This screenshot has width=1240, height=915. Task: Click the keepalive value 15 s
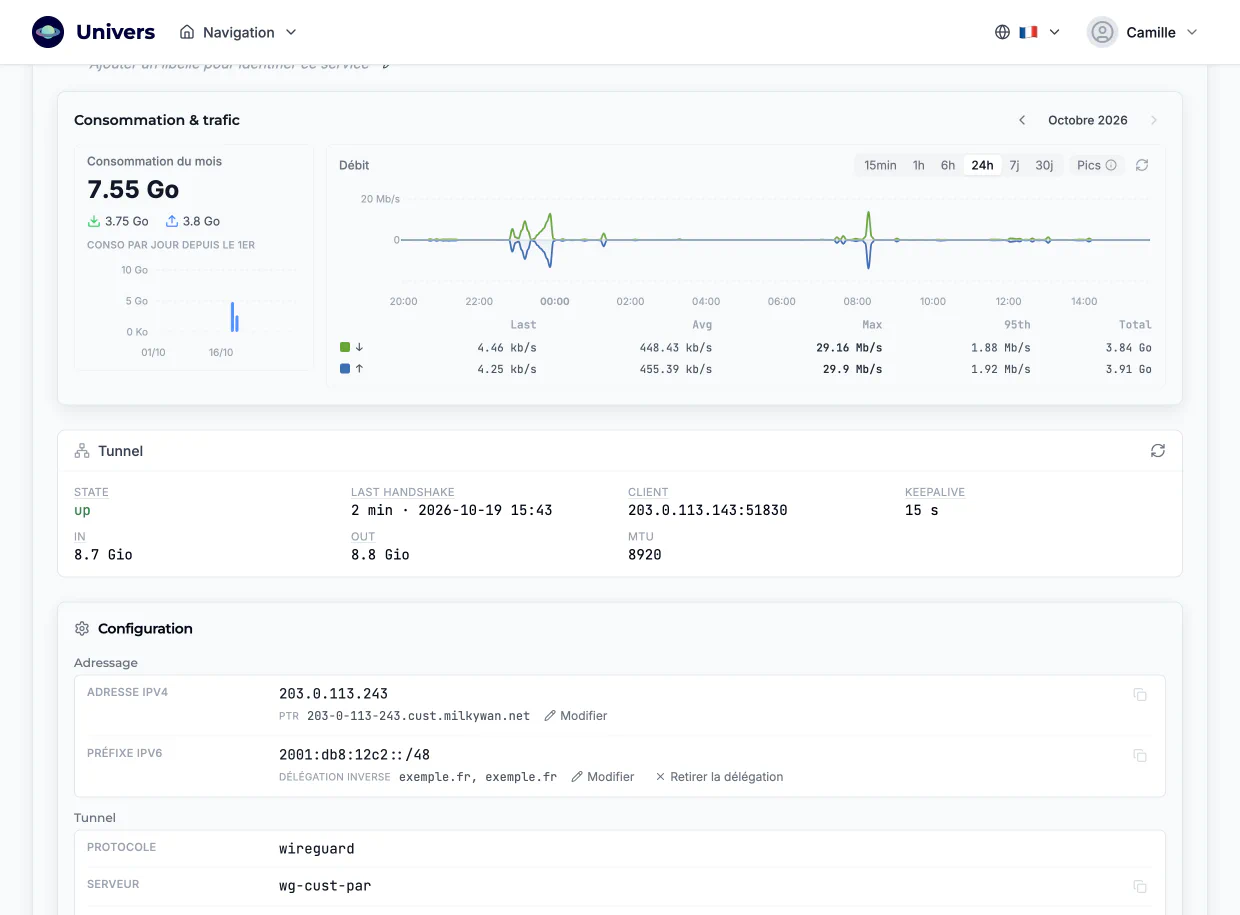[922, 510]
